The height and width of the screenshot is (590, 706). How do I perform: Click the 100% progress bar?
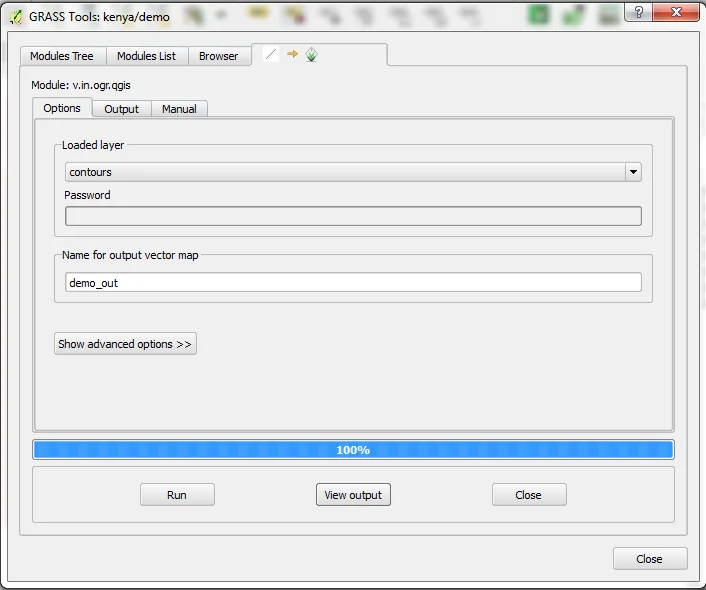click(353, 449)
